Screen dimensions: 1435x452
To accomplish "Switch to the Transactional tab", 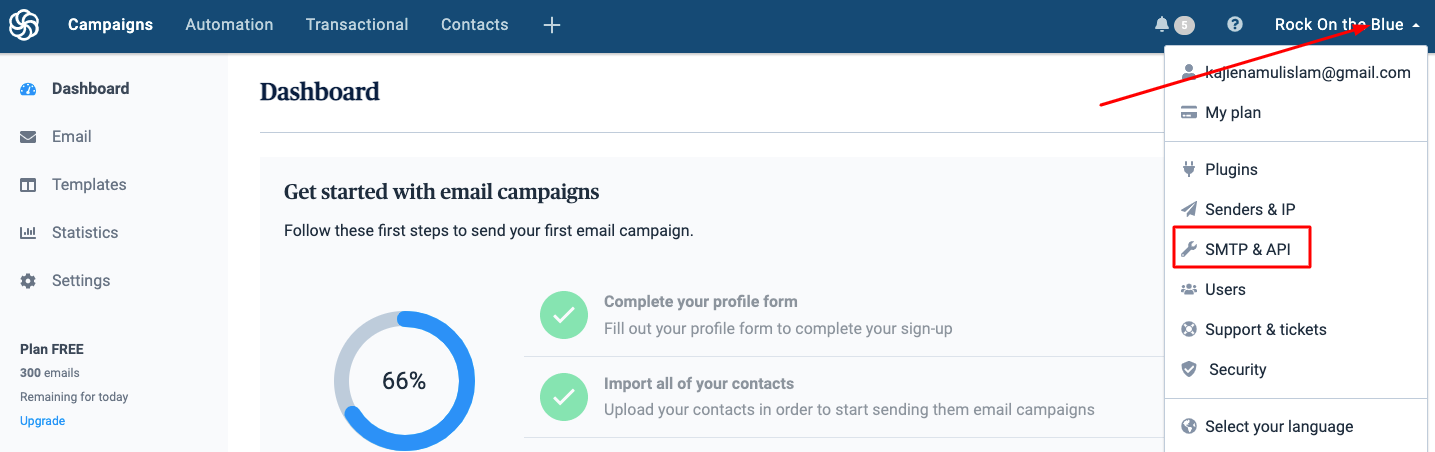I will point(357,25).
